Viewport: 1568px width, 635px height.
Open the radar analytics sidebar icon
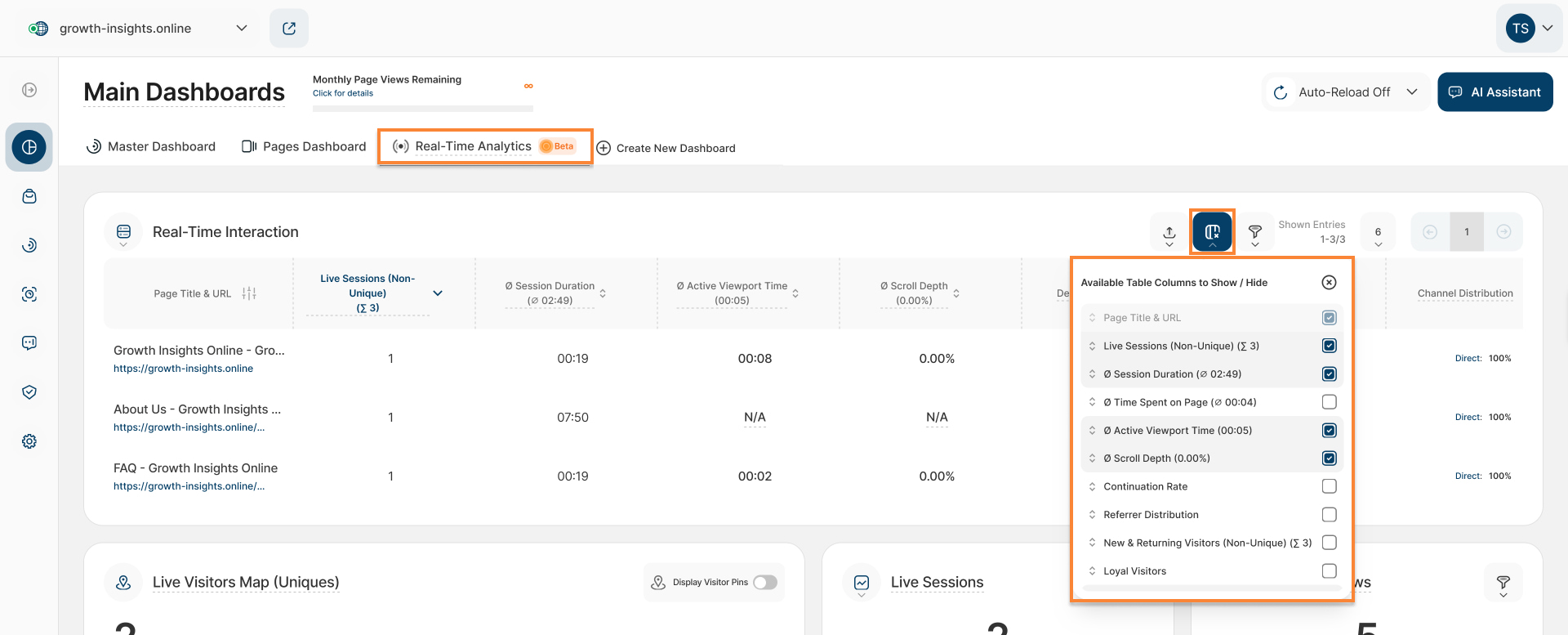pyautogui.click(x=29, y=245)
